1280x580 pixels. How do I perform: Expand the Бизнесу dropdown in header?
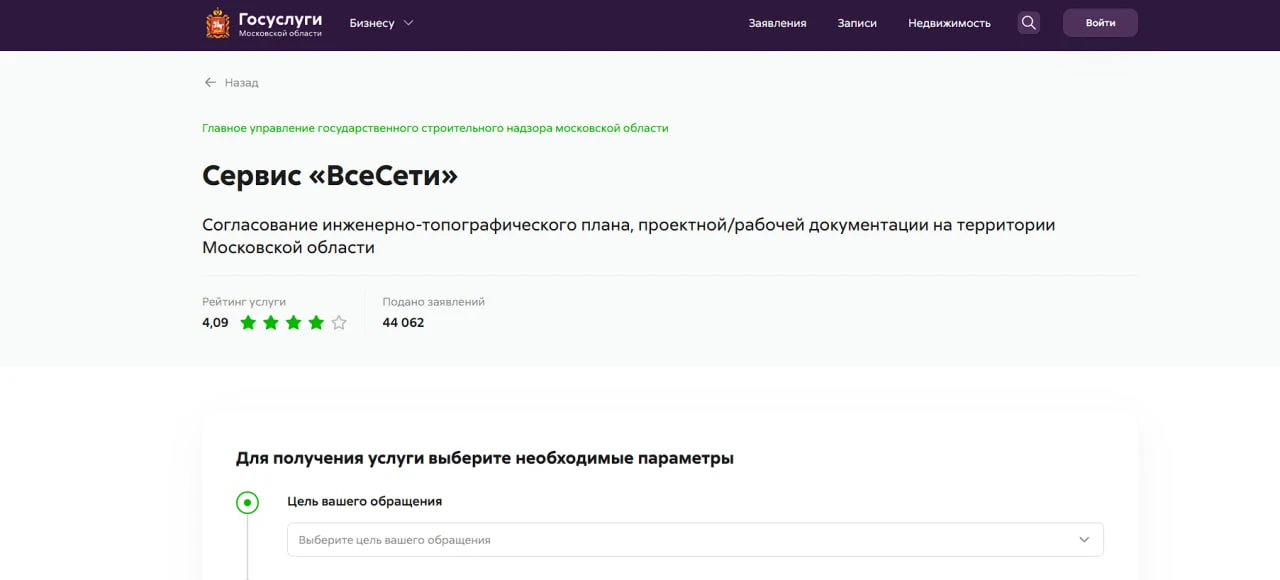[x=381, y=23]
